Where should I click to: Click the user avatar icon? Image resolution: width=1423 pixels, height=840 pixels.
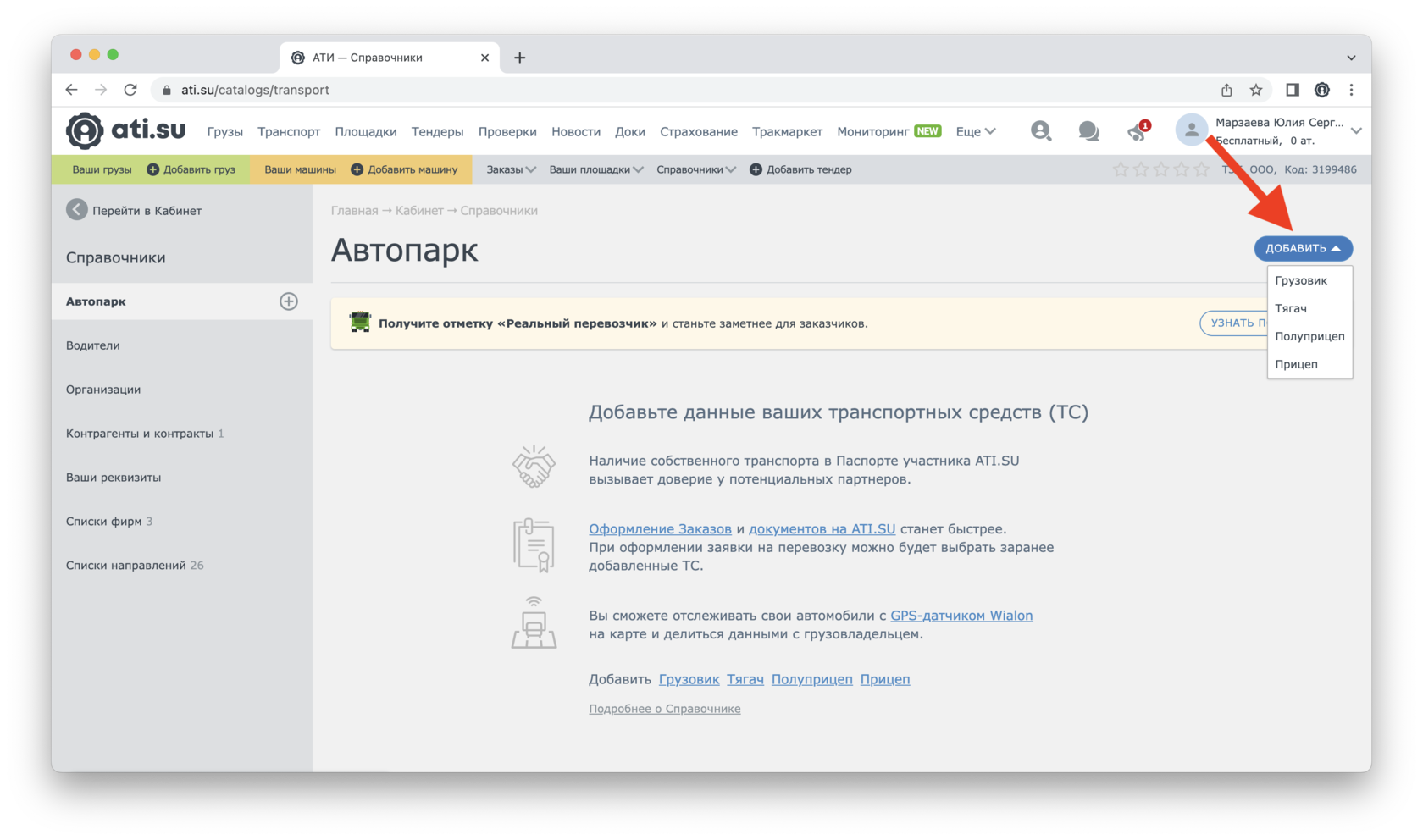click(x=1191, y=130)
